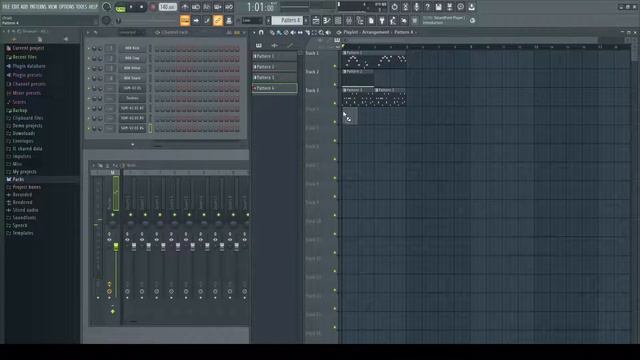
Task: Open the PATTERNS menu
Action: tap(38, 7)
